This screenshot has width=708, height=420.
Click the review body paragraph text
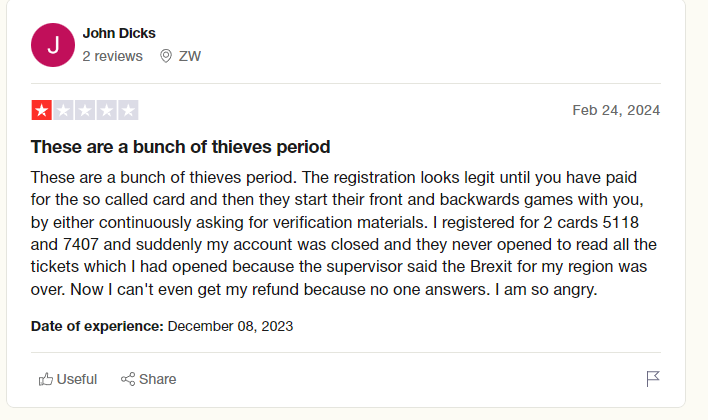pyautogui.click(x=340, y=234)
